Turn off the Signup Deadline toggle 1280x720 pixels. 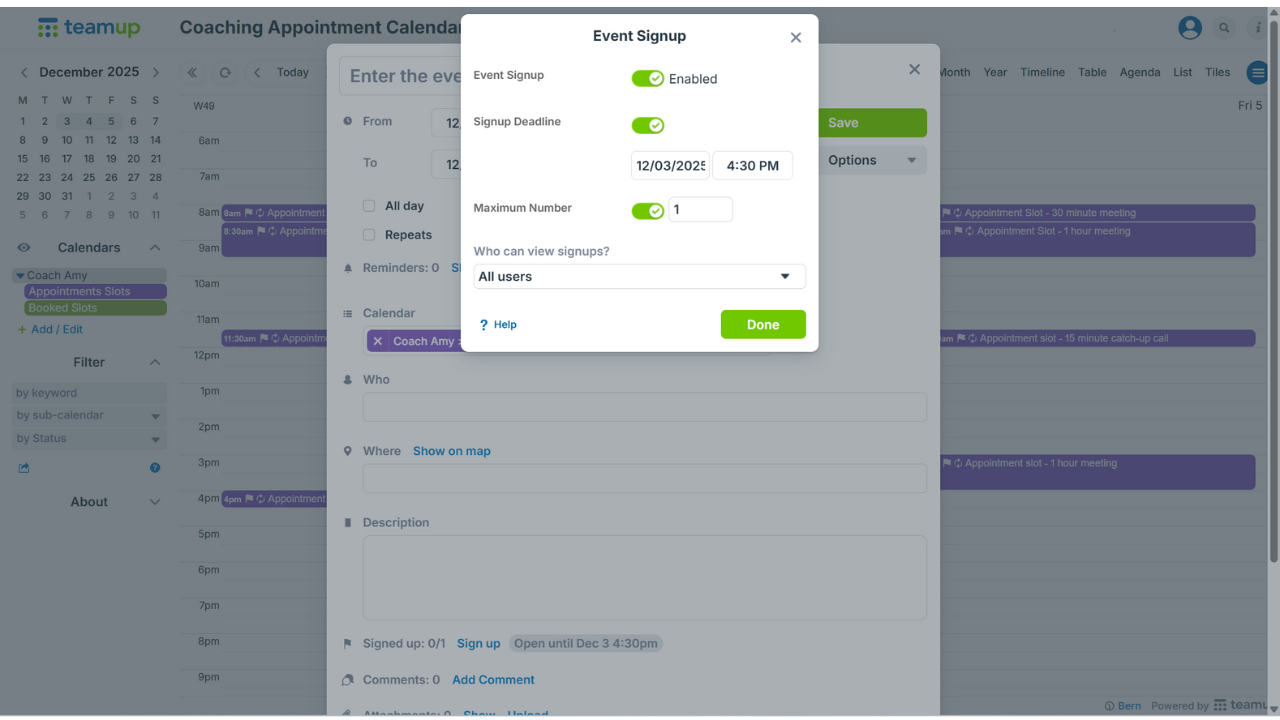coord(648,125)
